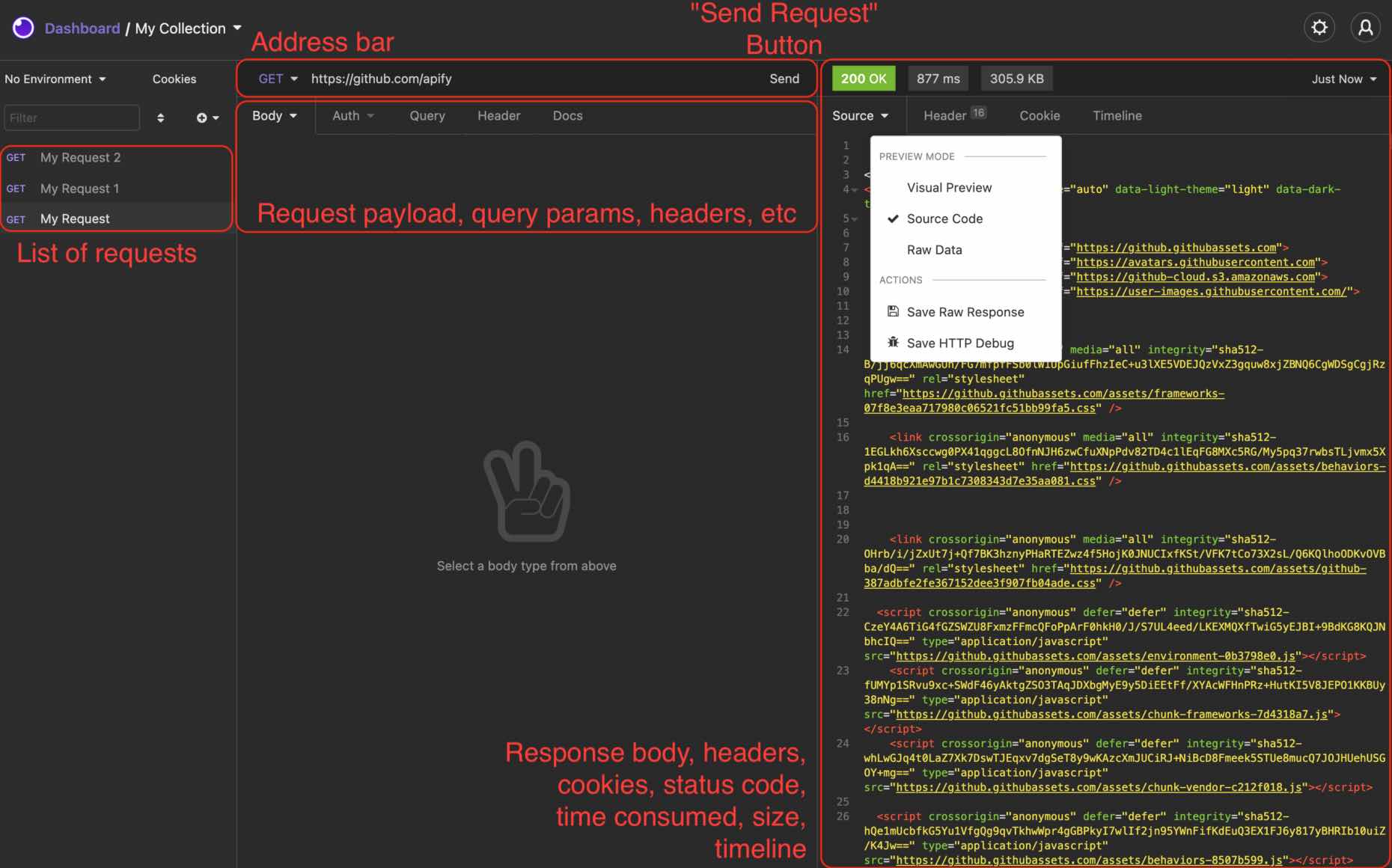
Task: Click the plus icon to create request
Action: [202, 118]
